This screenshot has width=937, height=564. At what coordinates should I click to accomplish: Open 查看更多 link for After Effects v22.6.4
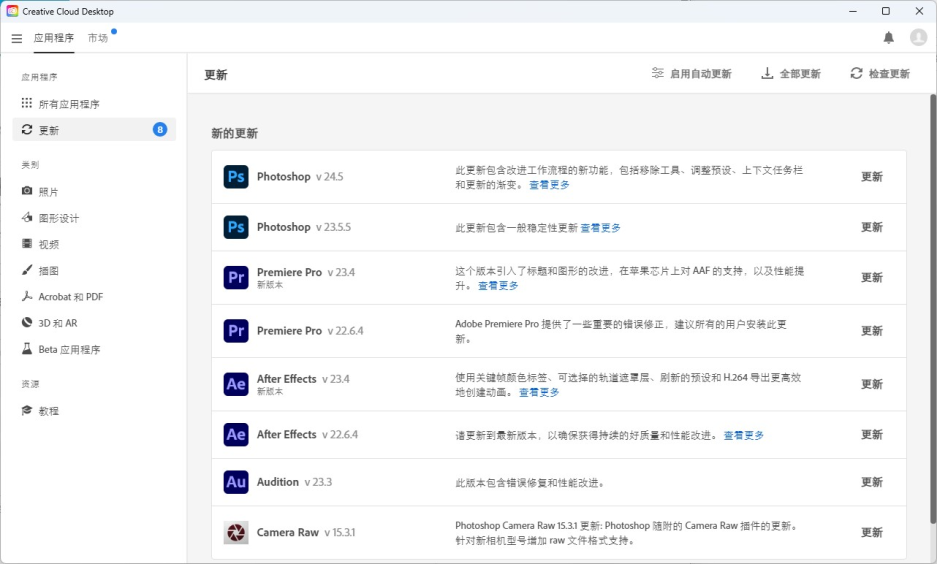pos(743,435)
